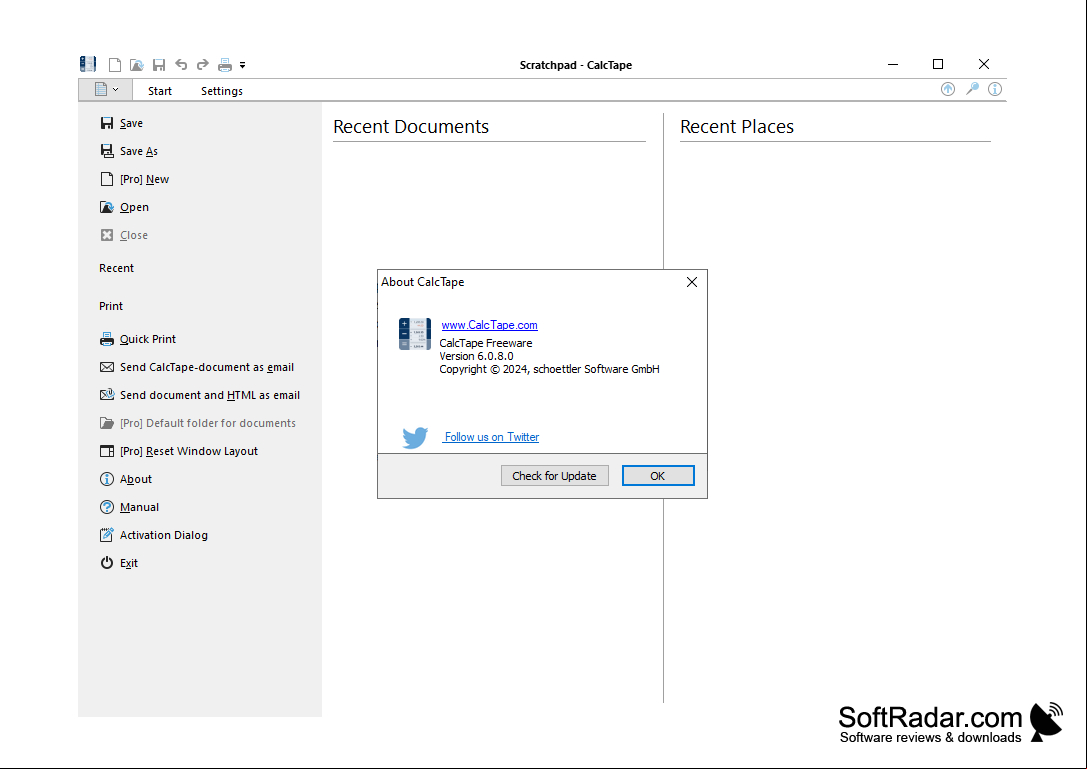Screen dimensions: 1087x769
Task: Click the Recent section in file menu
Action: (116, 268)
